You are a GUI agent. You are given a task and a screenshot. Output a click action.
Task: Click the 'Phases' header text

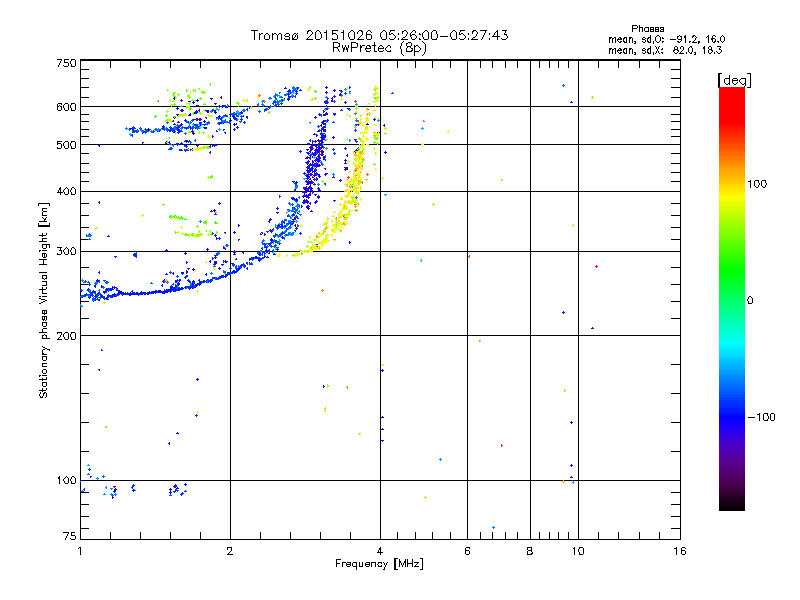(647, 29)
